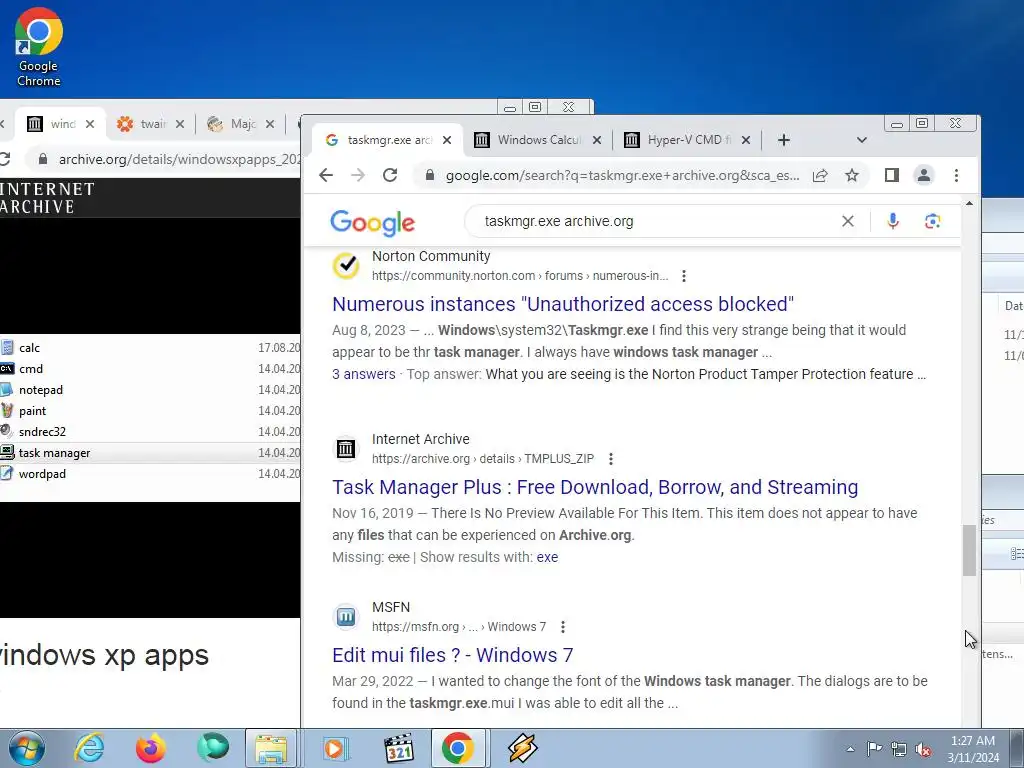This screenshot has width=1024, height=768.
Task: Select task manager in archive file list
Action: (x=54, y=453)
